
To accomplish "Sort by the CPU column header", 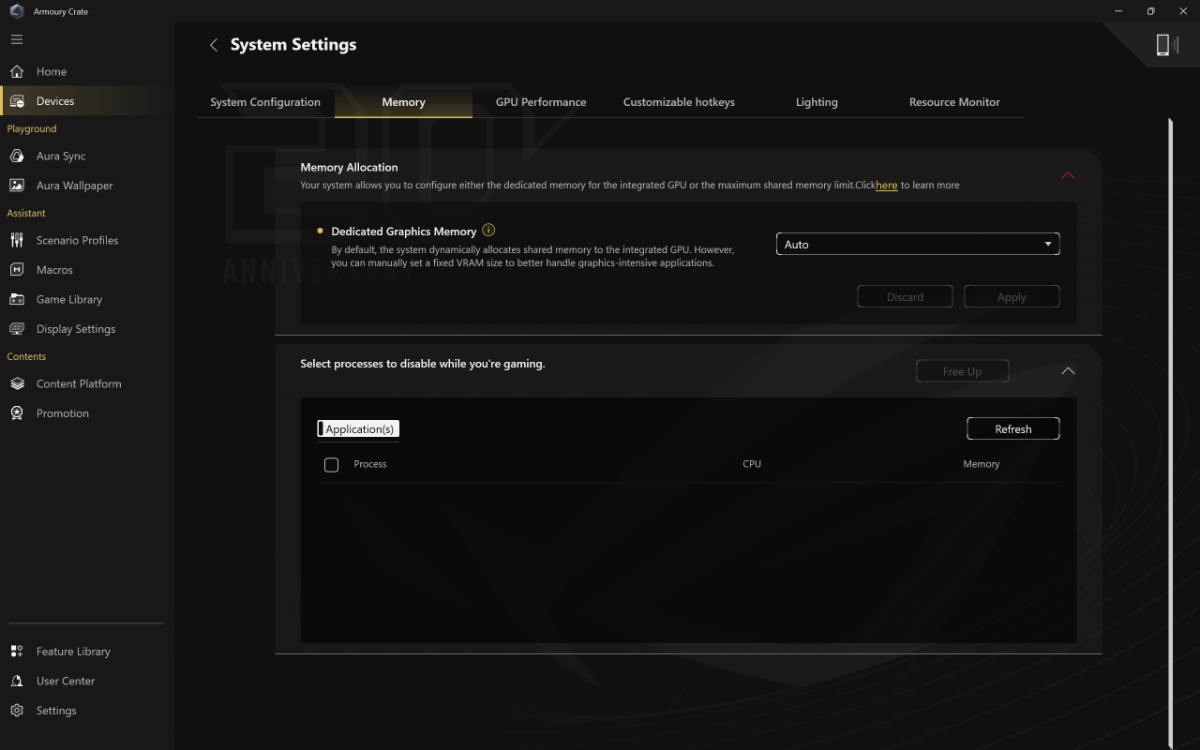I will coord(752,464).
